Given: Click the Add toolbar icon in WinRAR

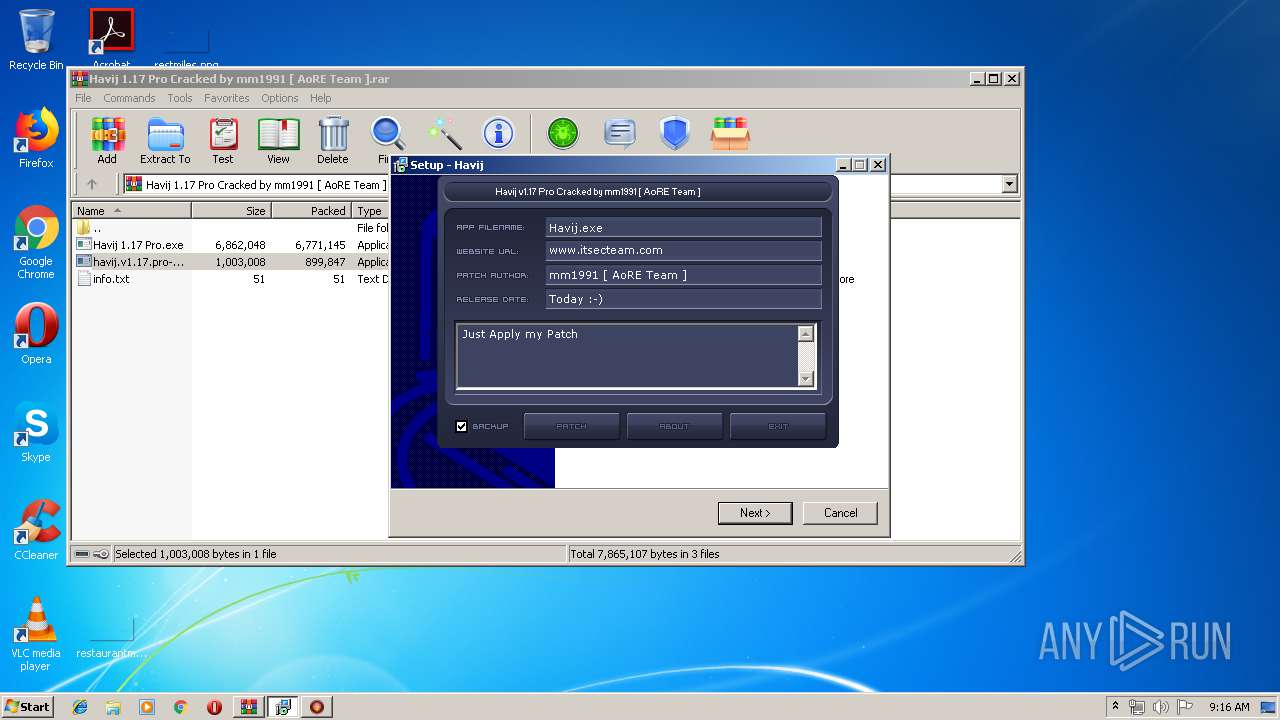Looking at the screenshot, I should click(107, 140).
